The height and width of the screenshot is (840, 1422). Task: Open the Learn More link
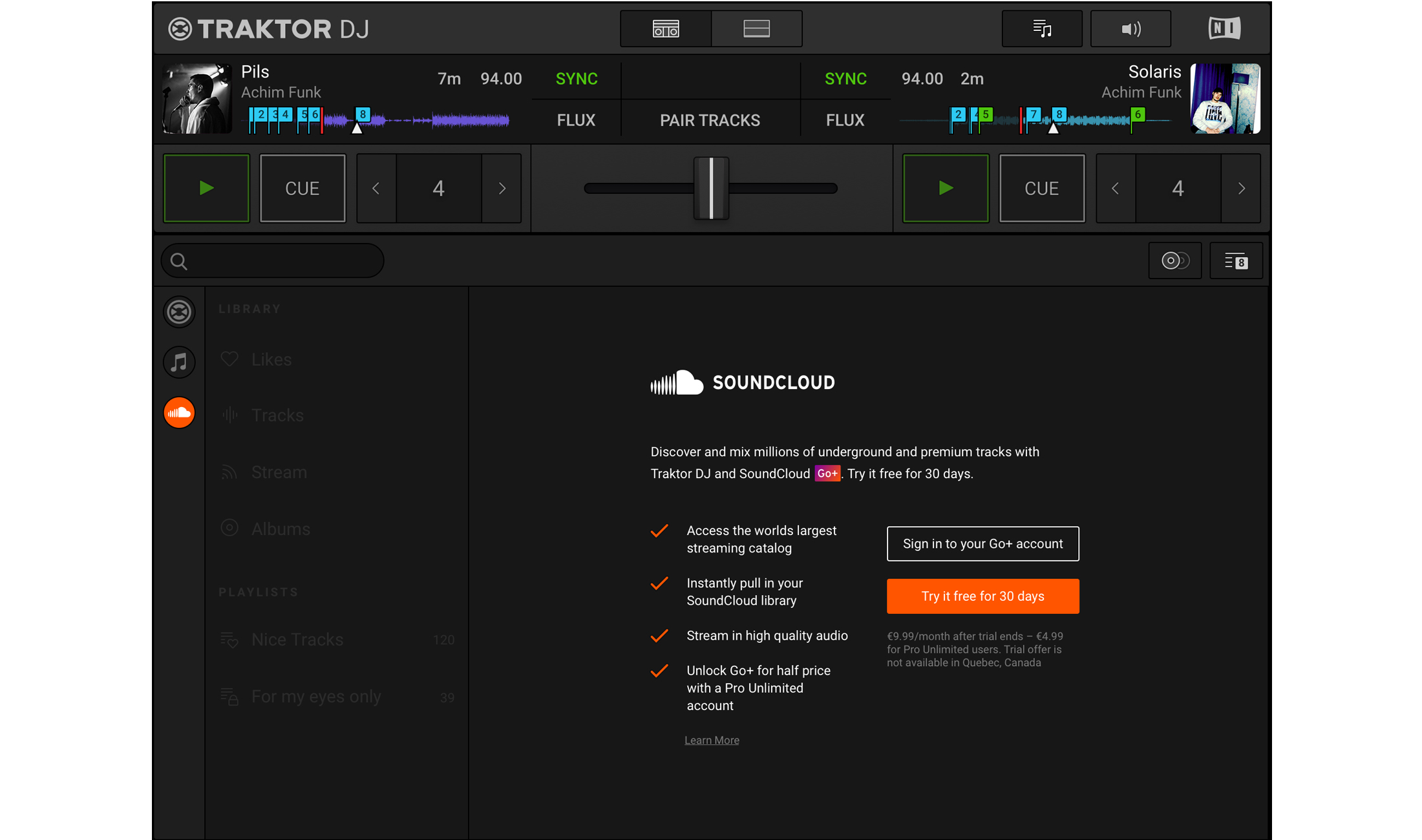click(x=712, y=740)
